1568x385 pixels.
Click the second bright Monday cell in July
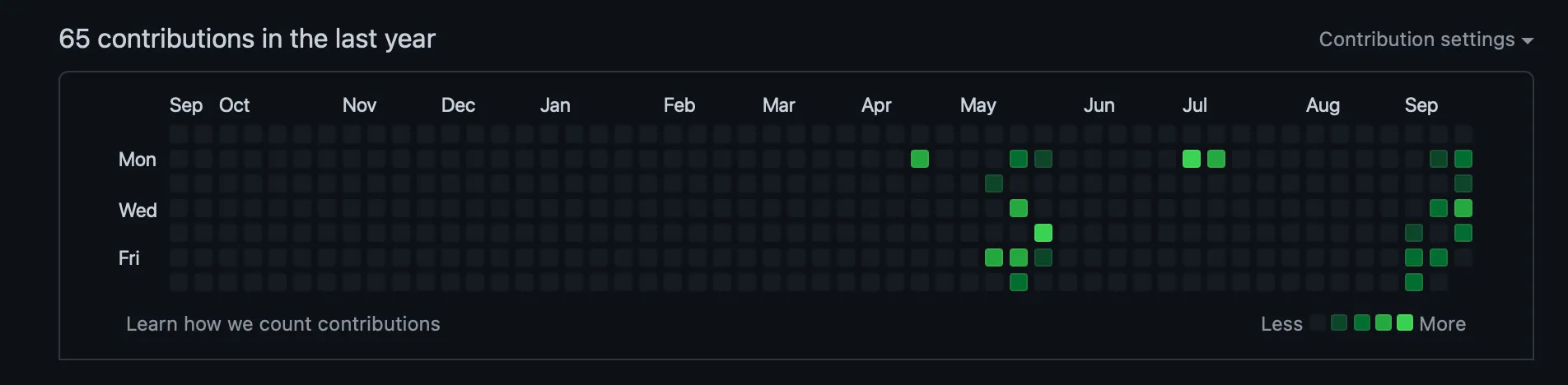[x=1216, y=159]
